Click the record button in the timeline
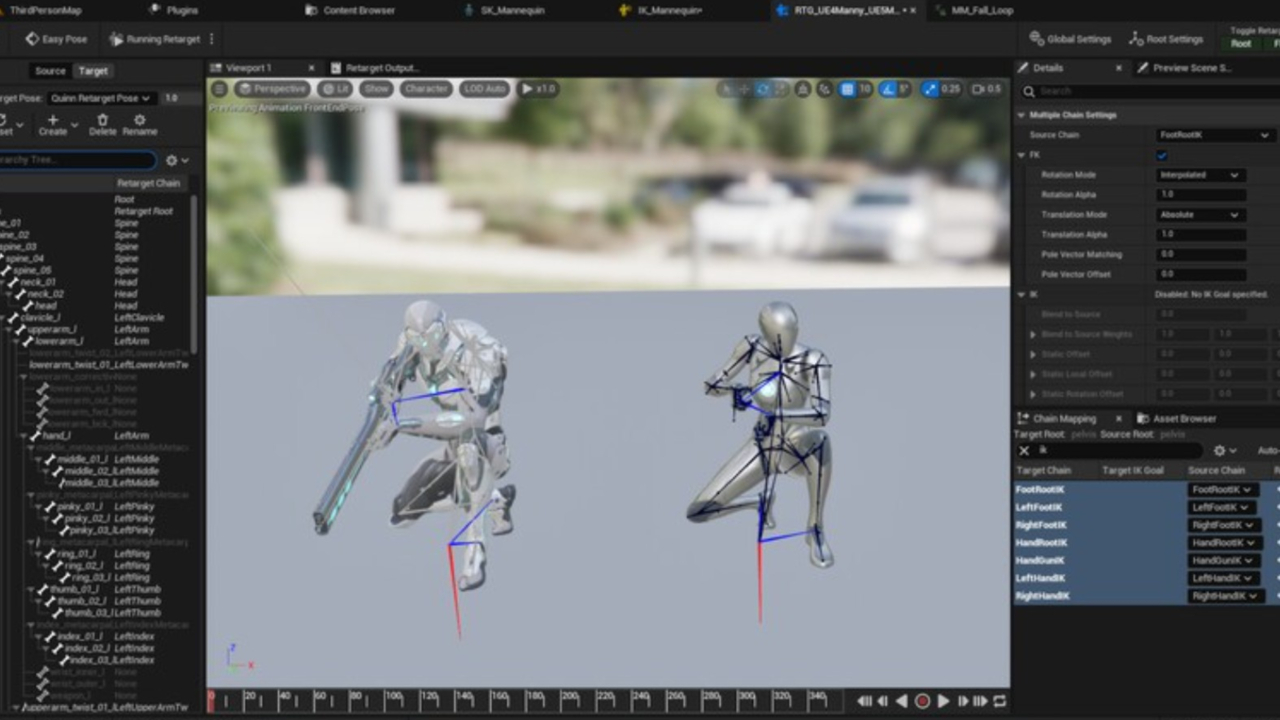 click(922, 701)
